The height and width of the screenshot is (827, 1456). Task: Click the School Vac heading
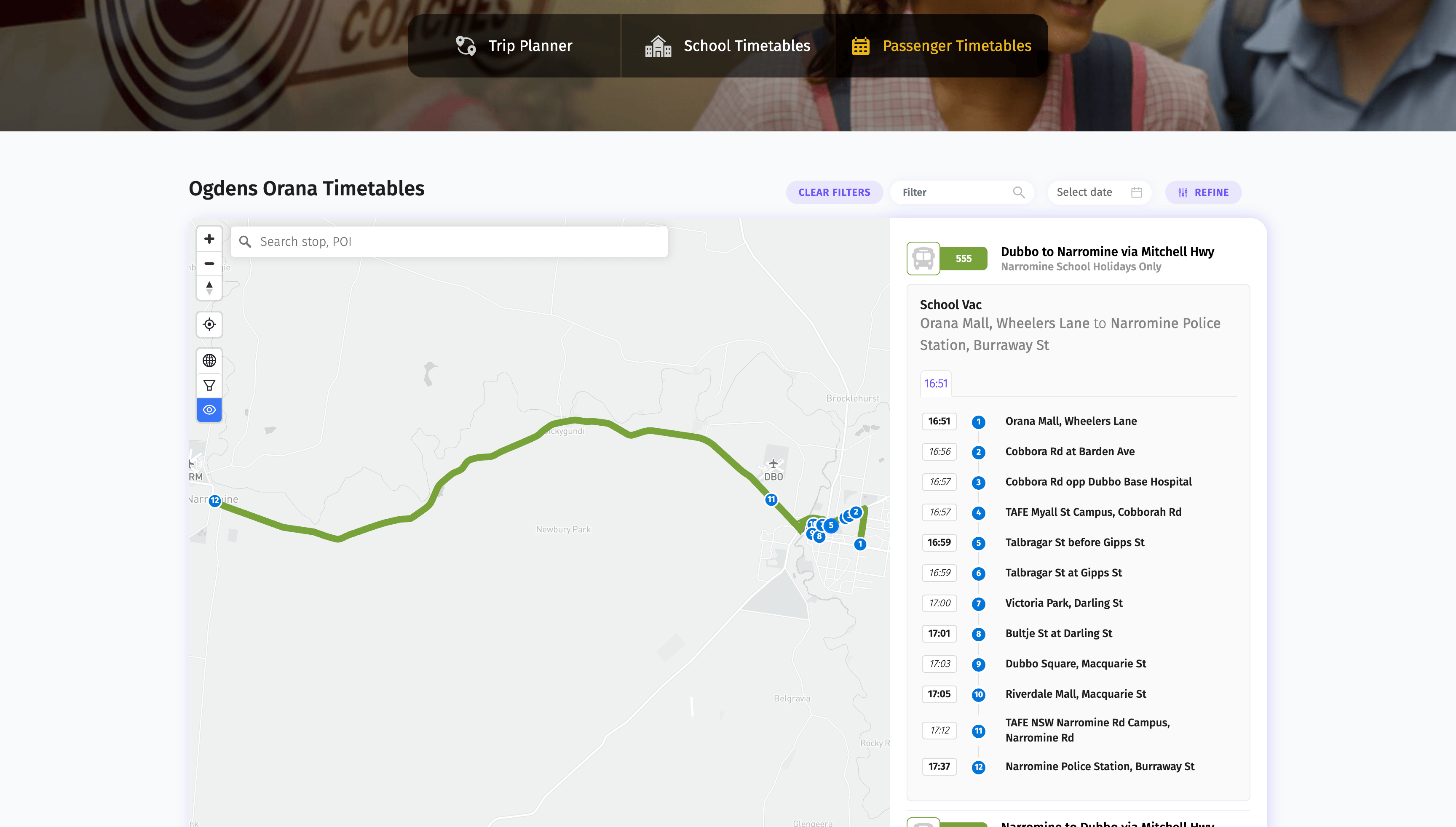(950, 305)
